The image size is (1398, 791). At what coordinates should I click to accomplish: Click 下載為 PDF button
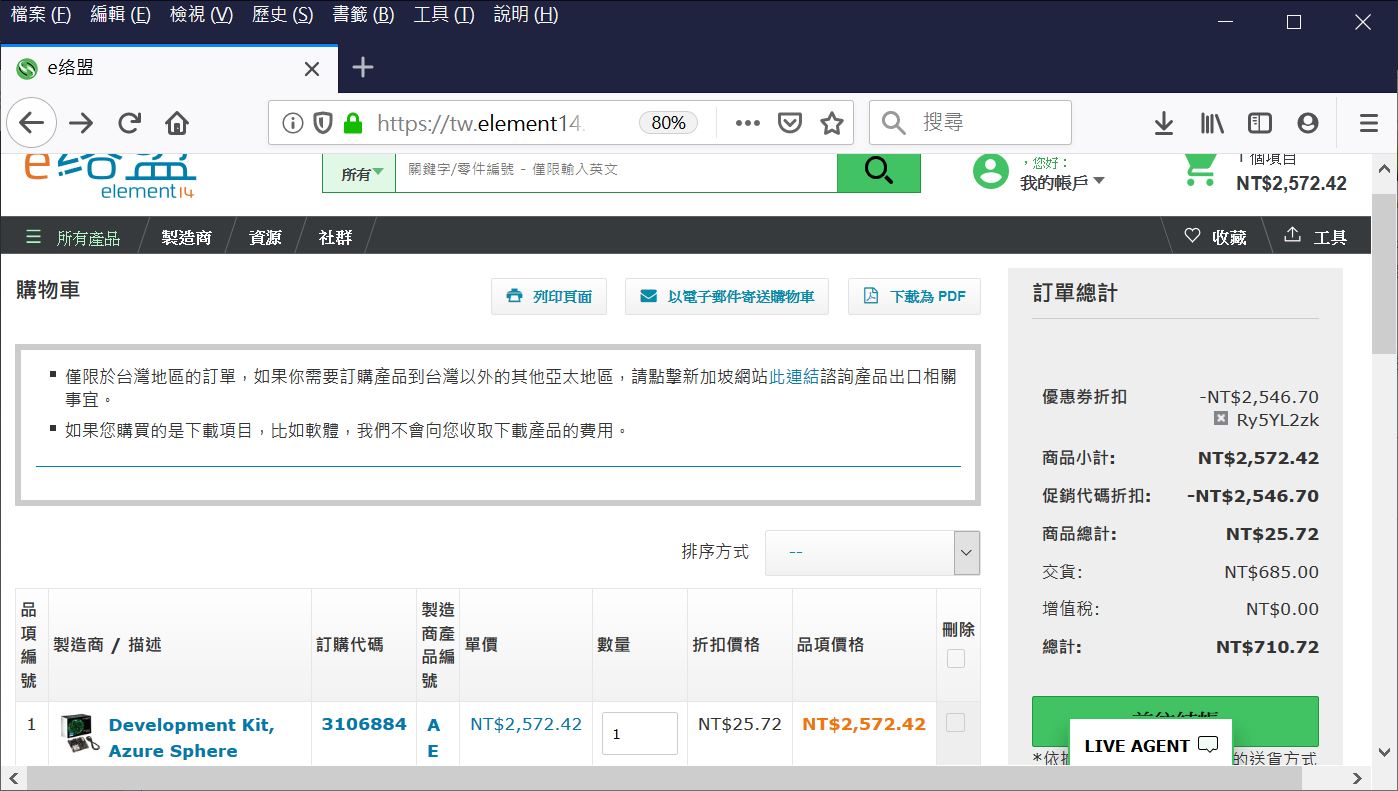(x=914, y=296)
